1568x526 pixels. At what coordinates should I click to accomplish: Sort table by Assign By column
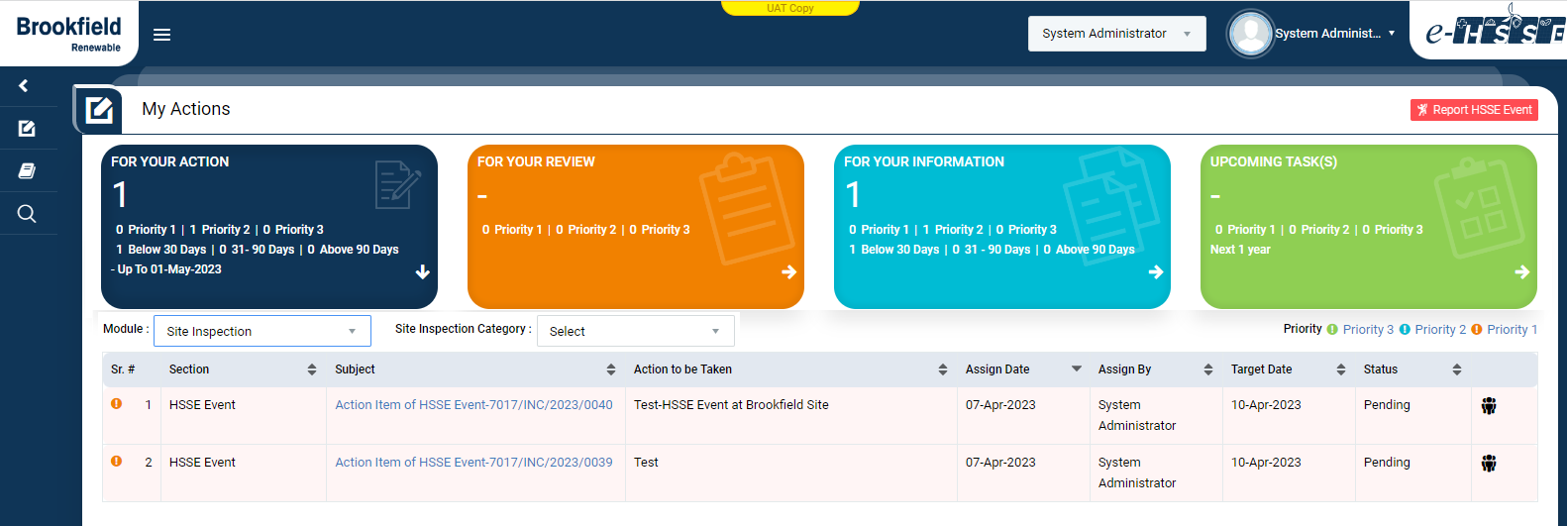click(x=1208, y=369)
